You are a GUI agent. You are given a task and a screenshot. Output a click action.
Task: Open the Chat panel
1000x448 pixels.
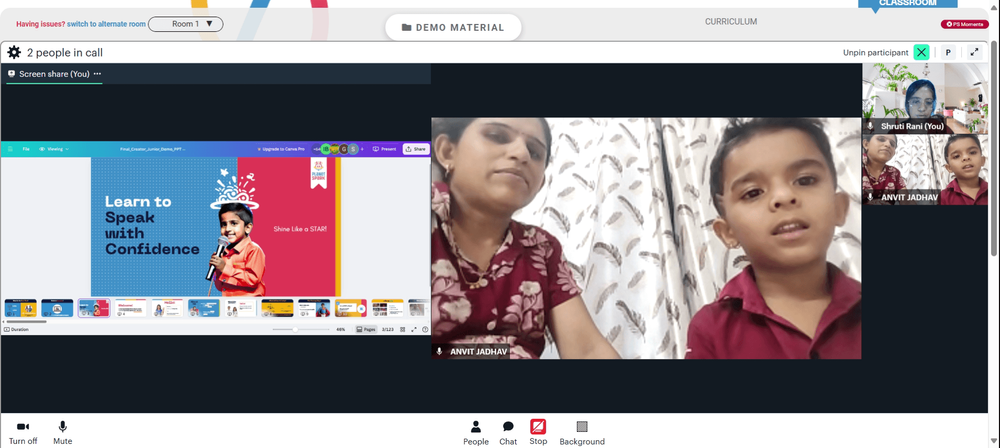(x=508, y=432)
